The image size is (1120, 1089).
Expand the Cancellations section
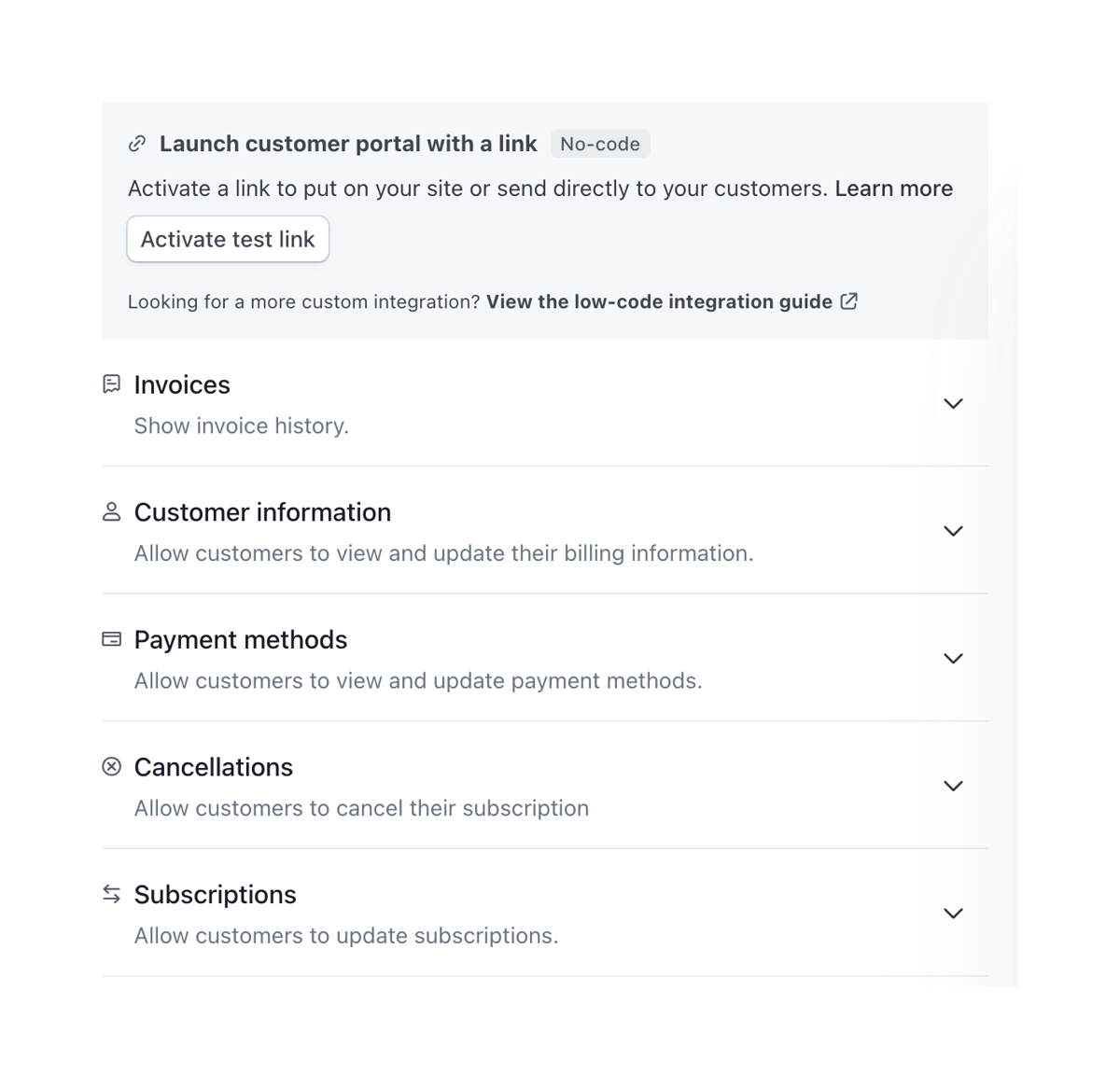(x=953, y=785)
